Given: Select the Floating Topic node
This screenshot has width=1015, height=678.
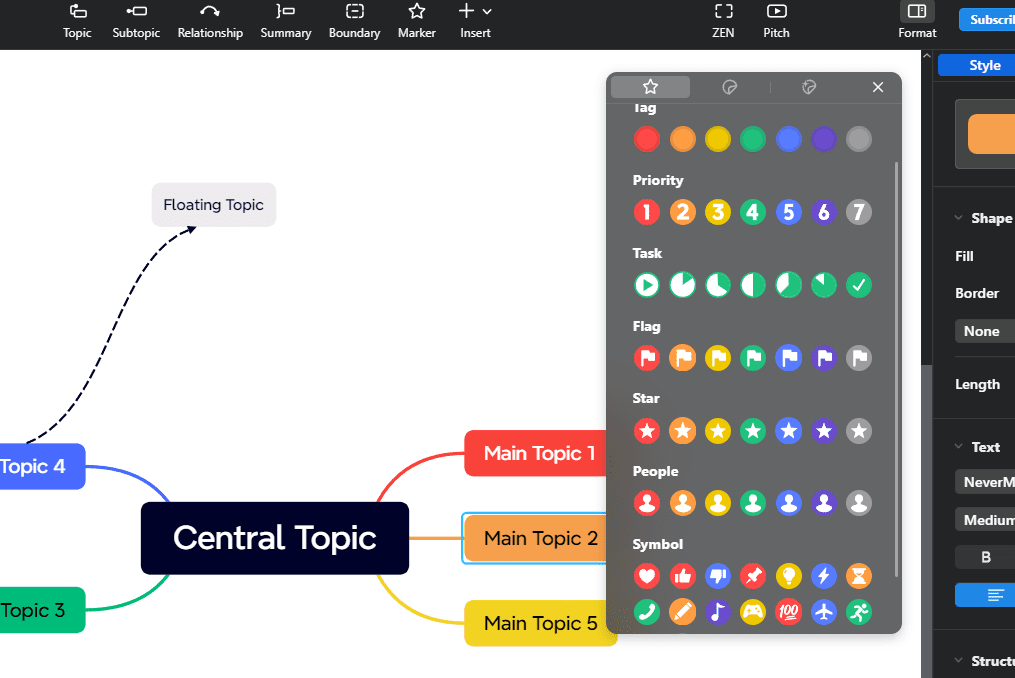Looking at the screenshot, I should click(x=214, y=205).
